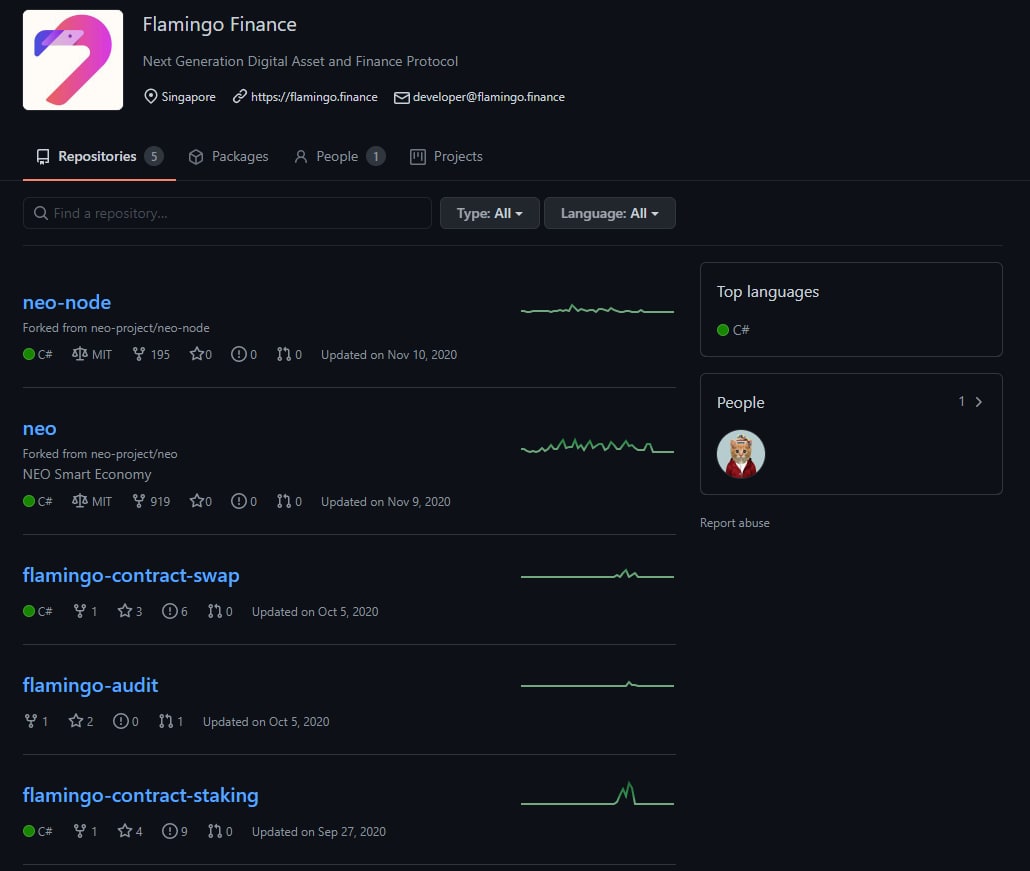Click the fork icon on flamingo-audit
Screen dimensions: 1030x871
tap(30, 721)
